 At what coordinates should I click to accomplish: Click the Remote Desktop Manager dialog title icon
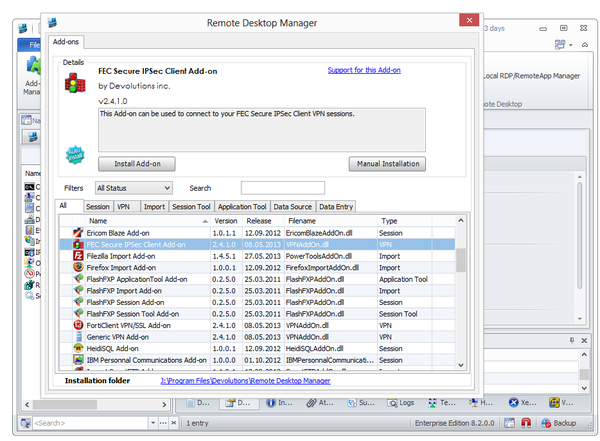point(52,22)
